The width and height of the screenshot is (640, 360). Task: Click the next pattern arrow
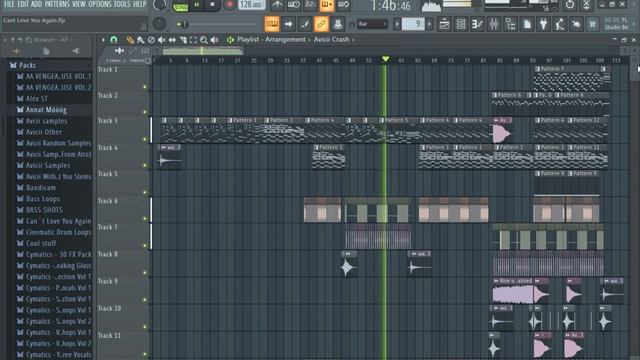[429, 24]
